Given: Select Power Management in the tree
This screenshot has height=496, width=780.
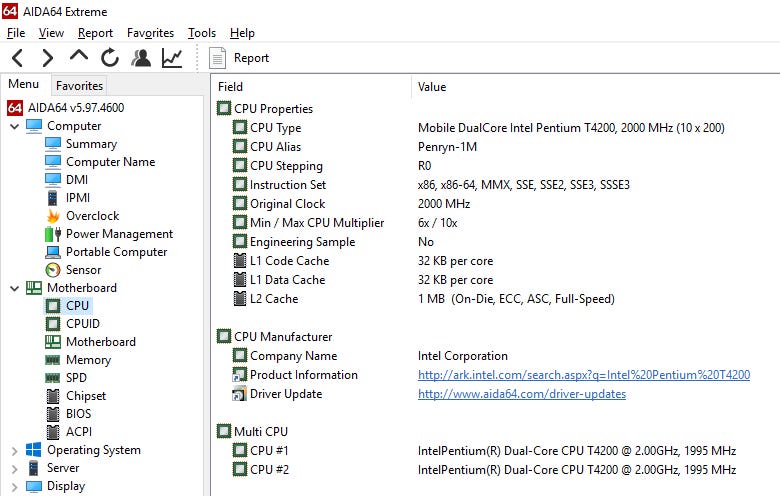Looking at the screenshot, I should coord(119,234).
